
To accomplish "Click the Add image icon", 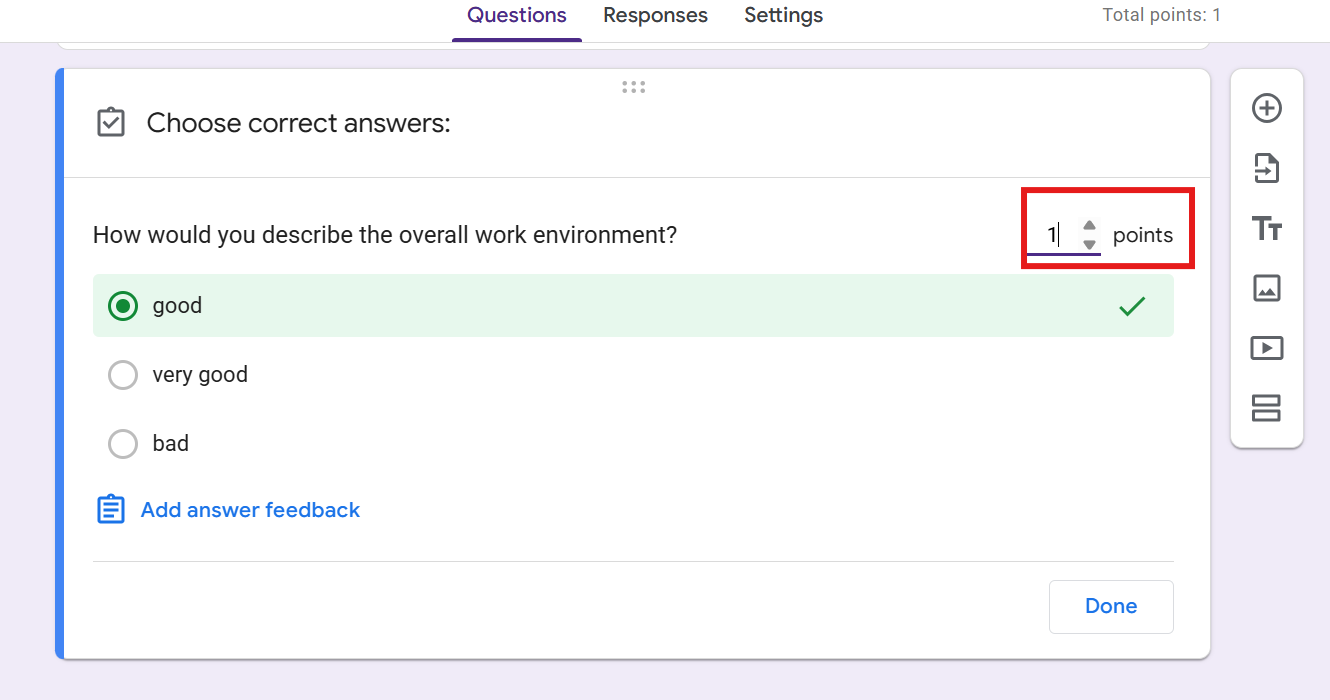I will pyautogui.click(x=1267, y=288).
